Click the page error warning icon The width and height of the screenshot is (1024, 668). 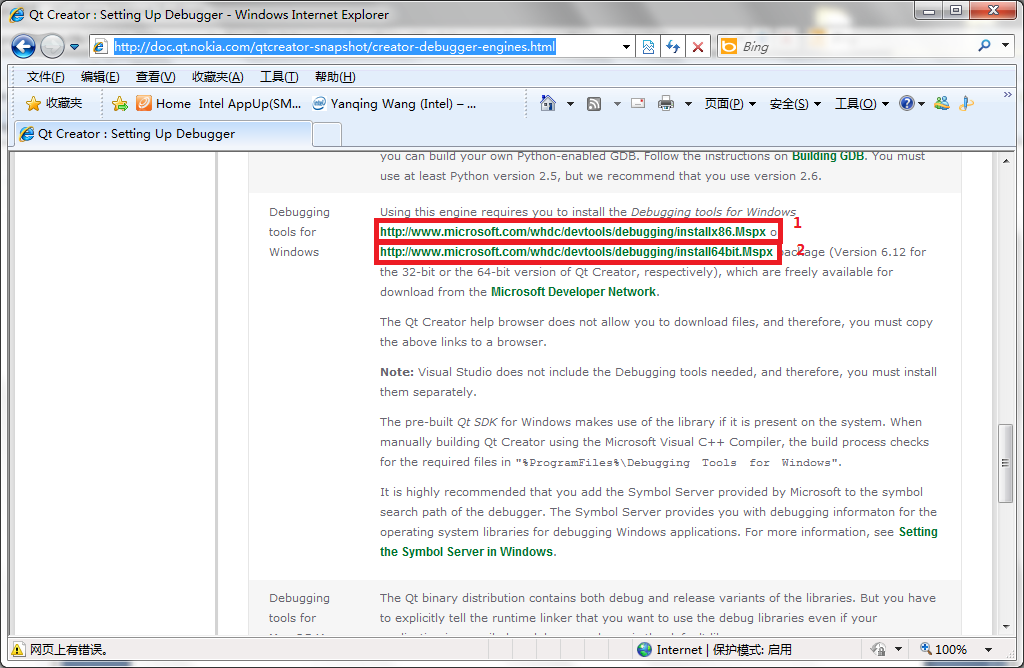click(x=18, y=649)
